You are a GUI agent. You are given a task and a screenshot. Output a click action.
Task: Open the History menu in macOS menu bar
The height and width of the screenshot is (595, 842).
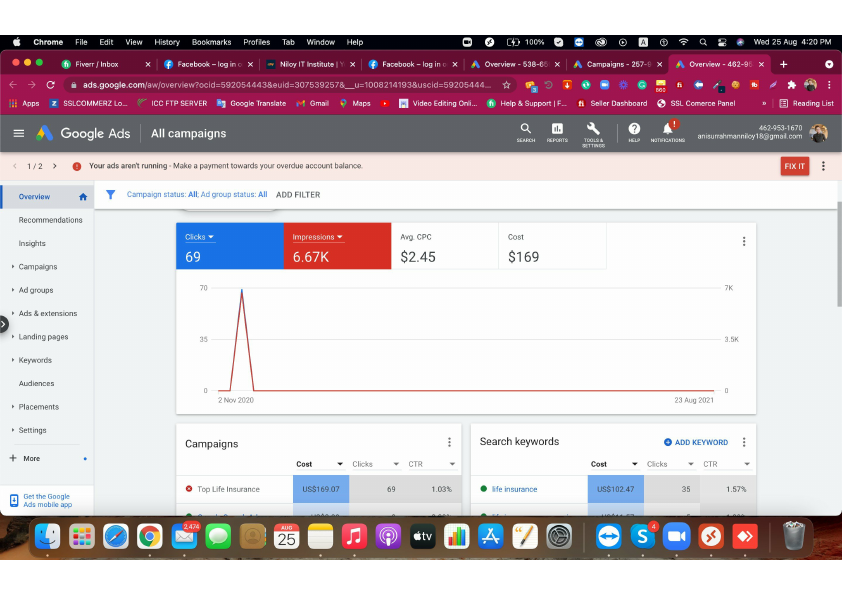pos(167,42)
